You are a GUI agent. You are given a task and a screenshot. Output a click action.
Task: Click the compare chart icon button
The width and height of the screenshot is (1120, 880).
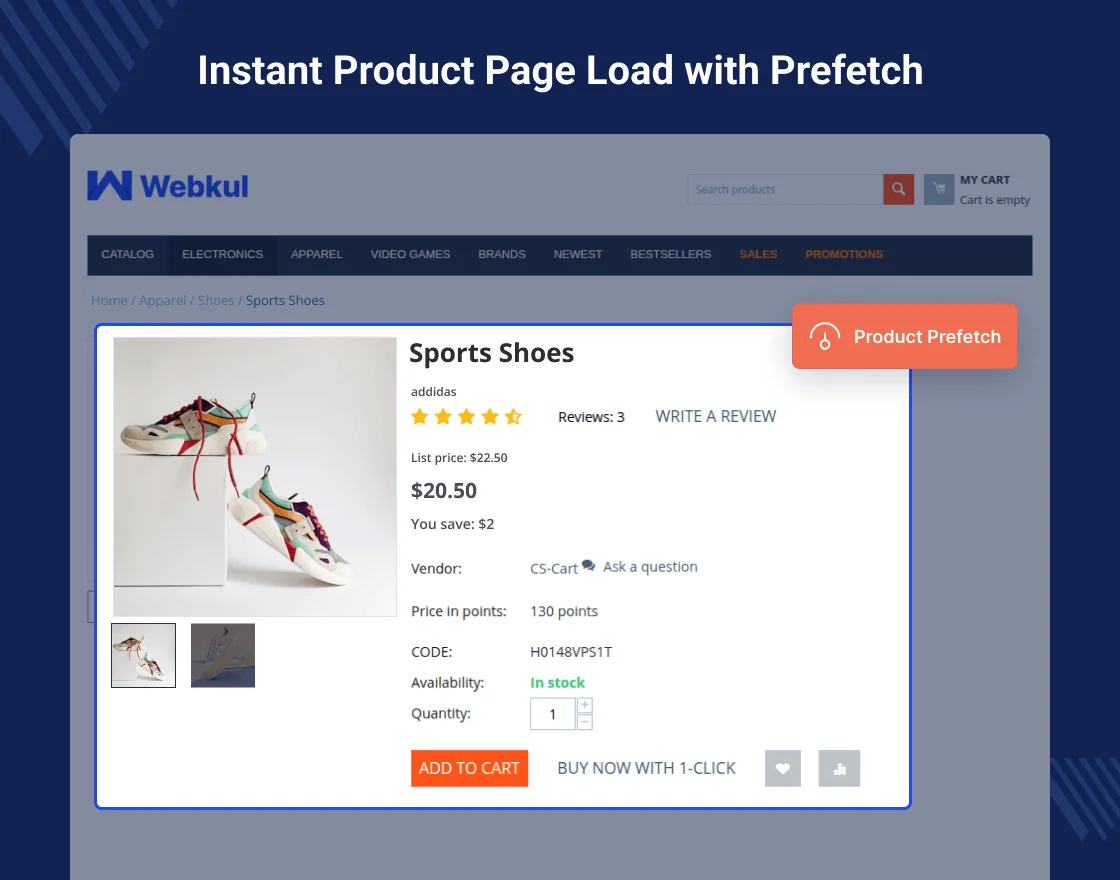tap(839, 768)
